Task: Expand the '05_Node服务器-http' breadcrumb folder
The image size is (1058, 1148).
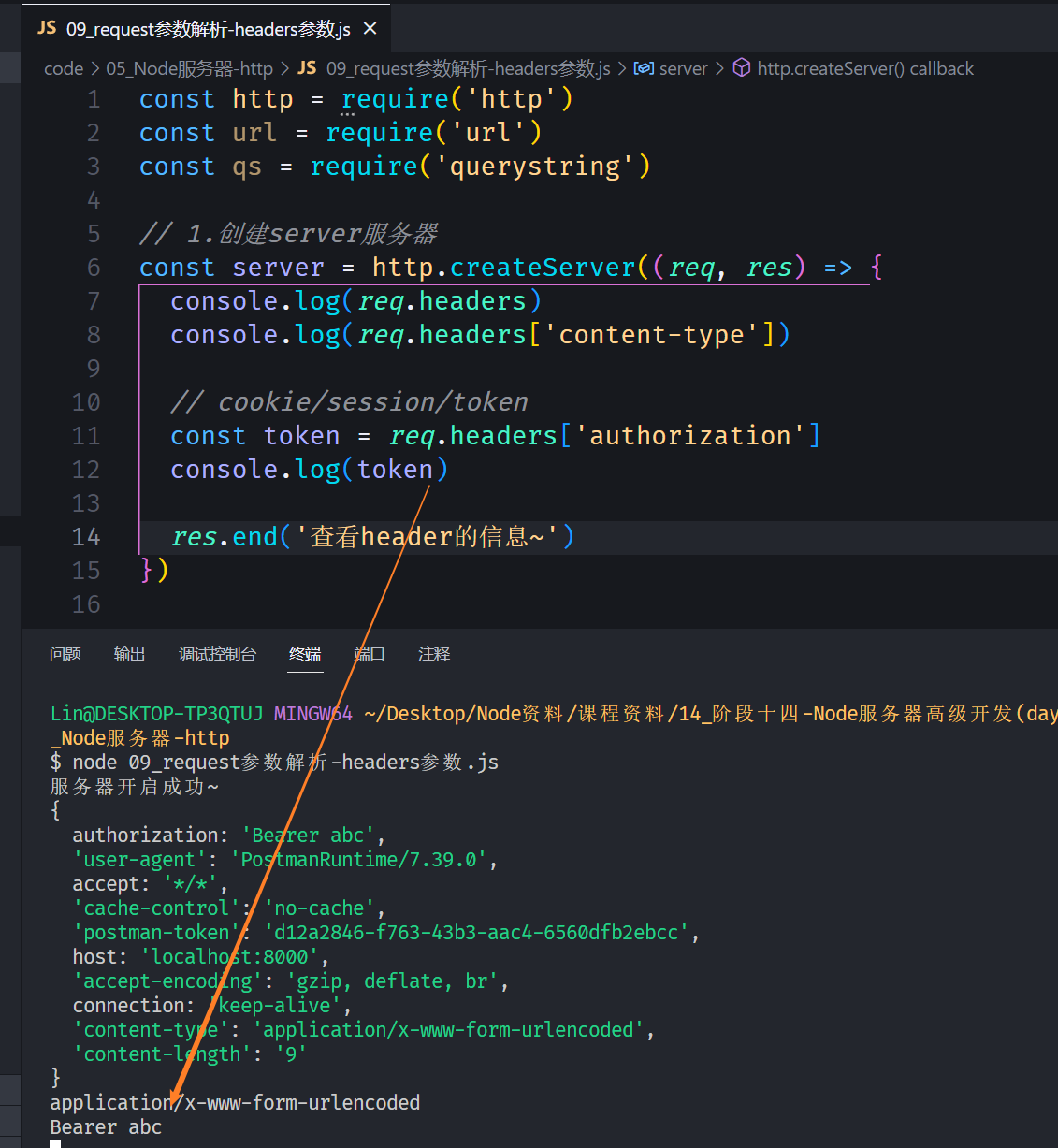Action: [x=189, y=68]
